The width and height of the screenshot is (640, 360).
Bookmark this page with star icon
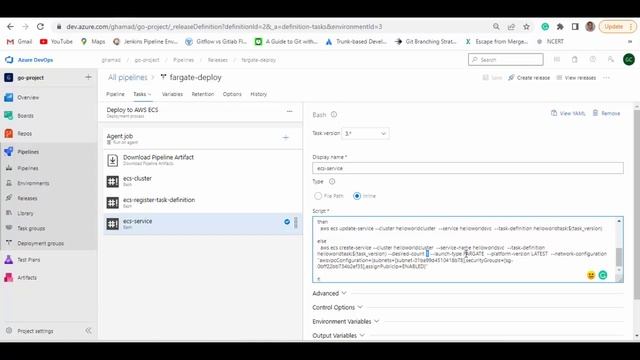(x=527, y=27)
